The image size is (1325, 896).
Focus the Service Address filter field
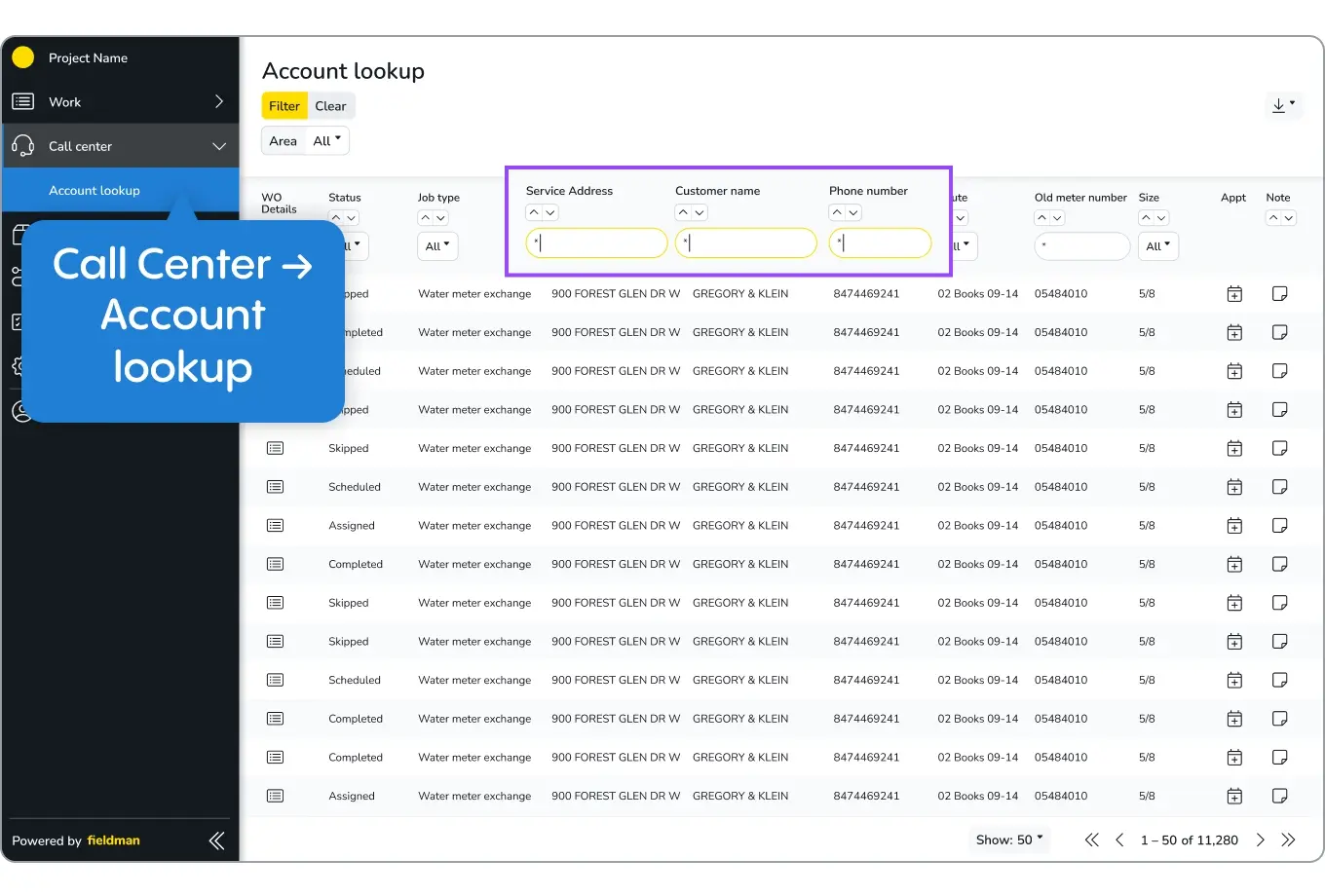coord(596,243)
